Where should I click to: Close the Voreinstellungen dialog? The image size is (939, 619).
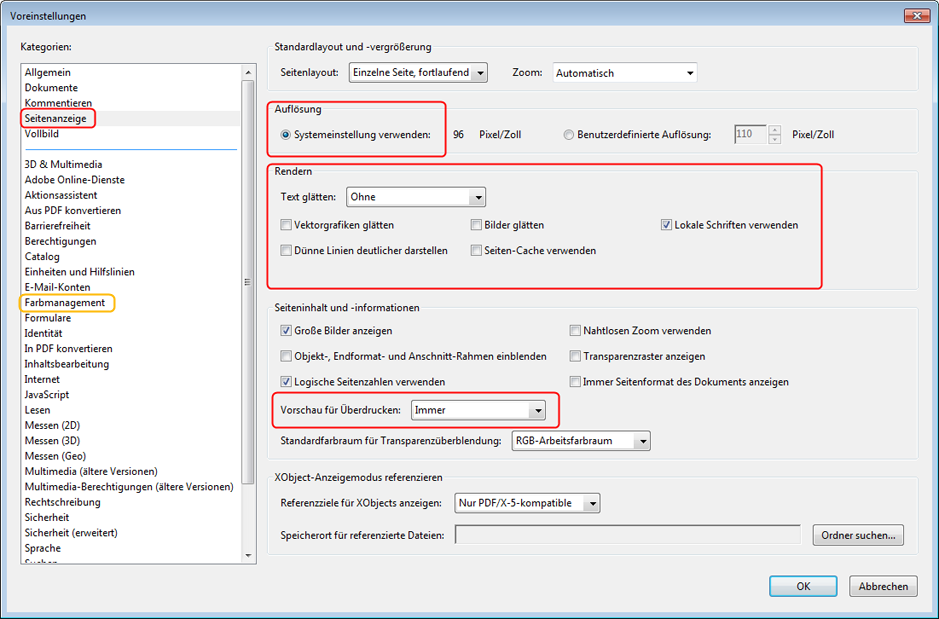click(x=916, y=16)
